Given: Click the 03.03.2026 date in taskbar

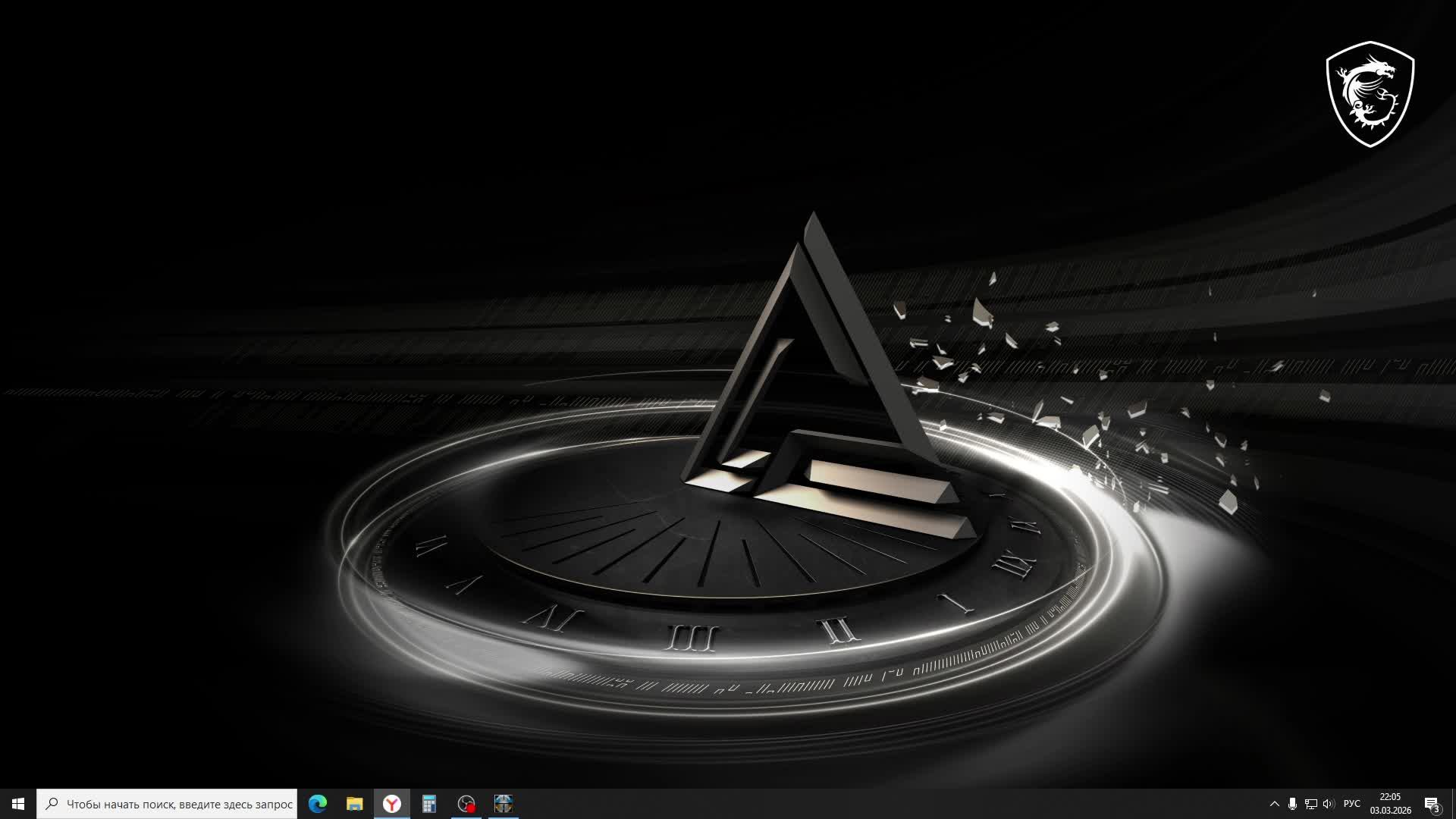Looking at the screenshot, I should [x=1390, y=811].
